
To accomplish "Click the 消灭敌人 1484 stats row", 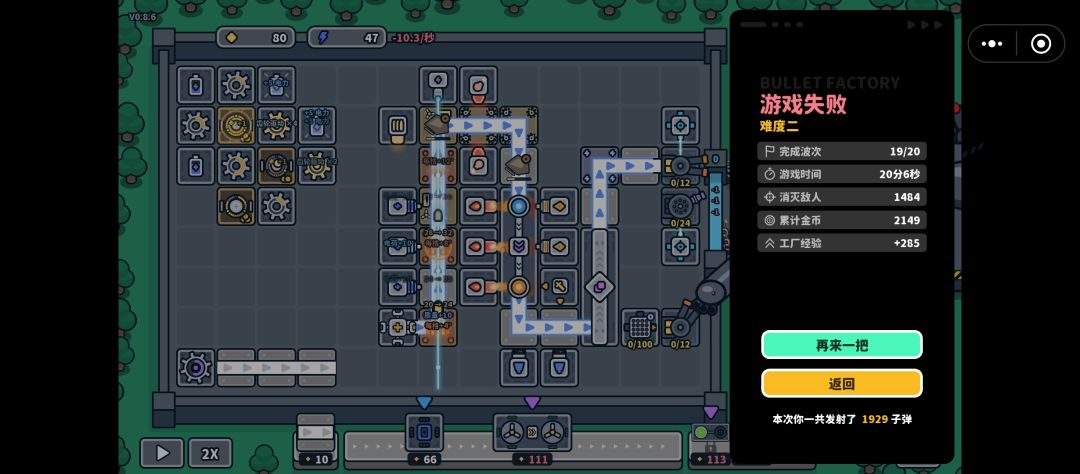I will tap(842, 197).
